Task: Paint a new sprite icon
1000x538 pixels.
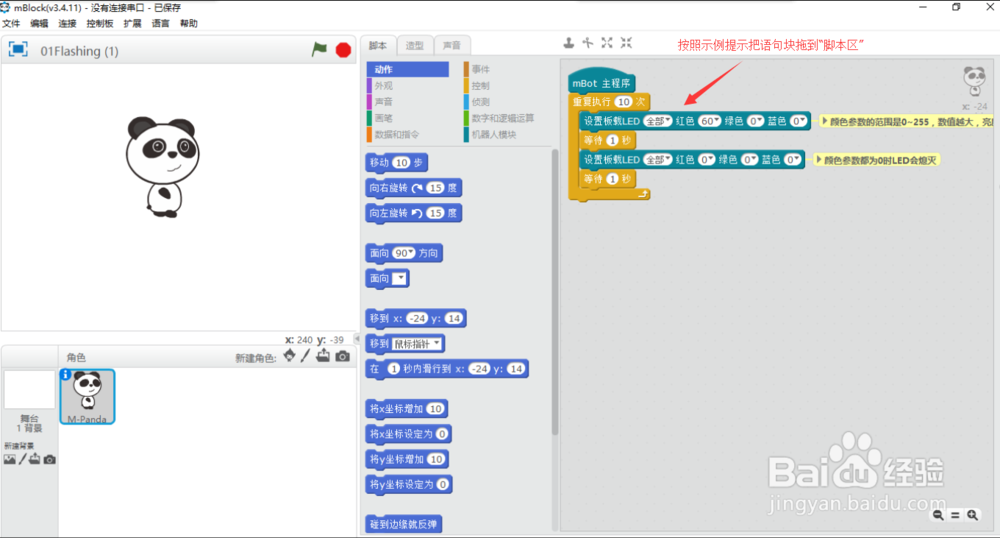Action: 305,356
